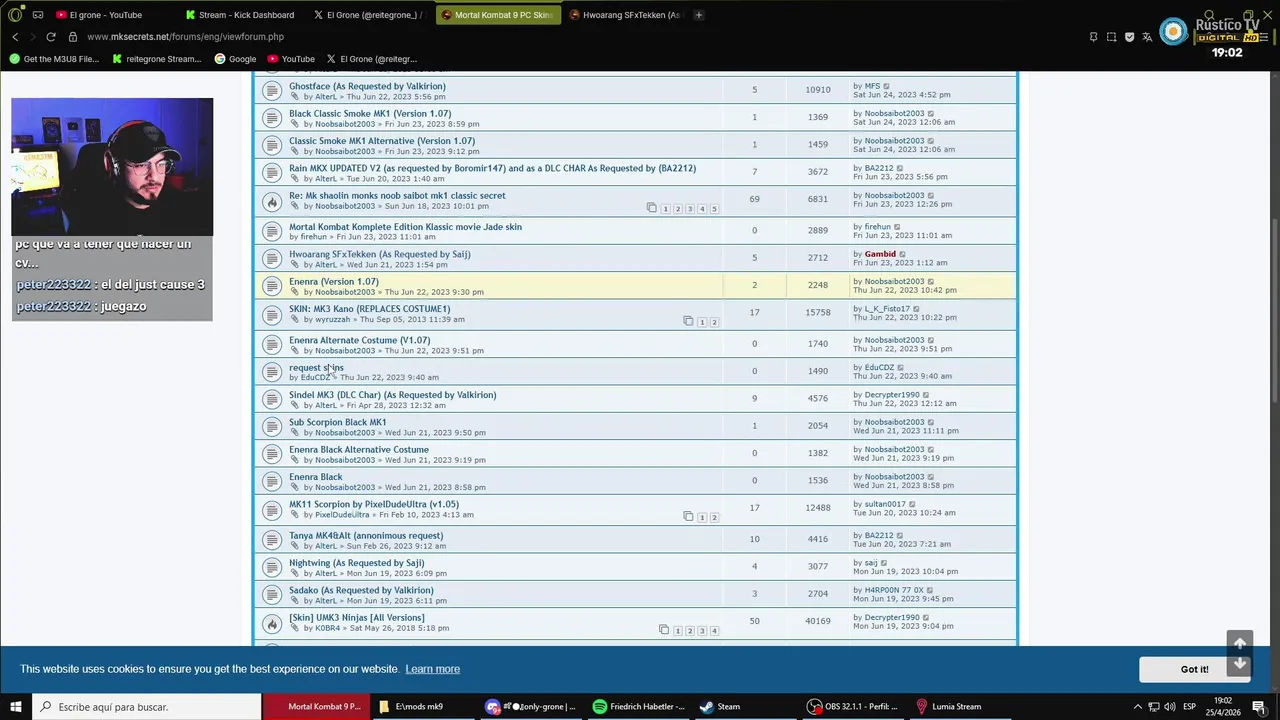Show hidden system tray icons chevron
The width and height of the screenshot is (1280, 720).
point(1138,707)
